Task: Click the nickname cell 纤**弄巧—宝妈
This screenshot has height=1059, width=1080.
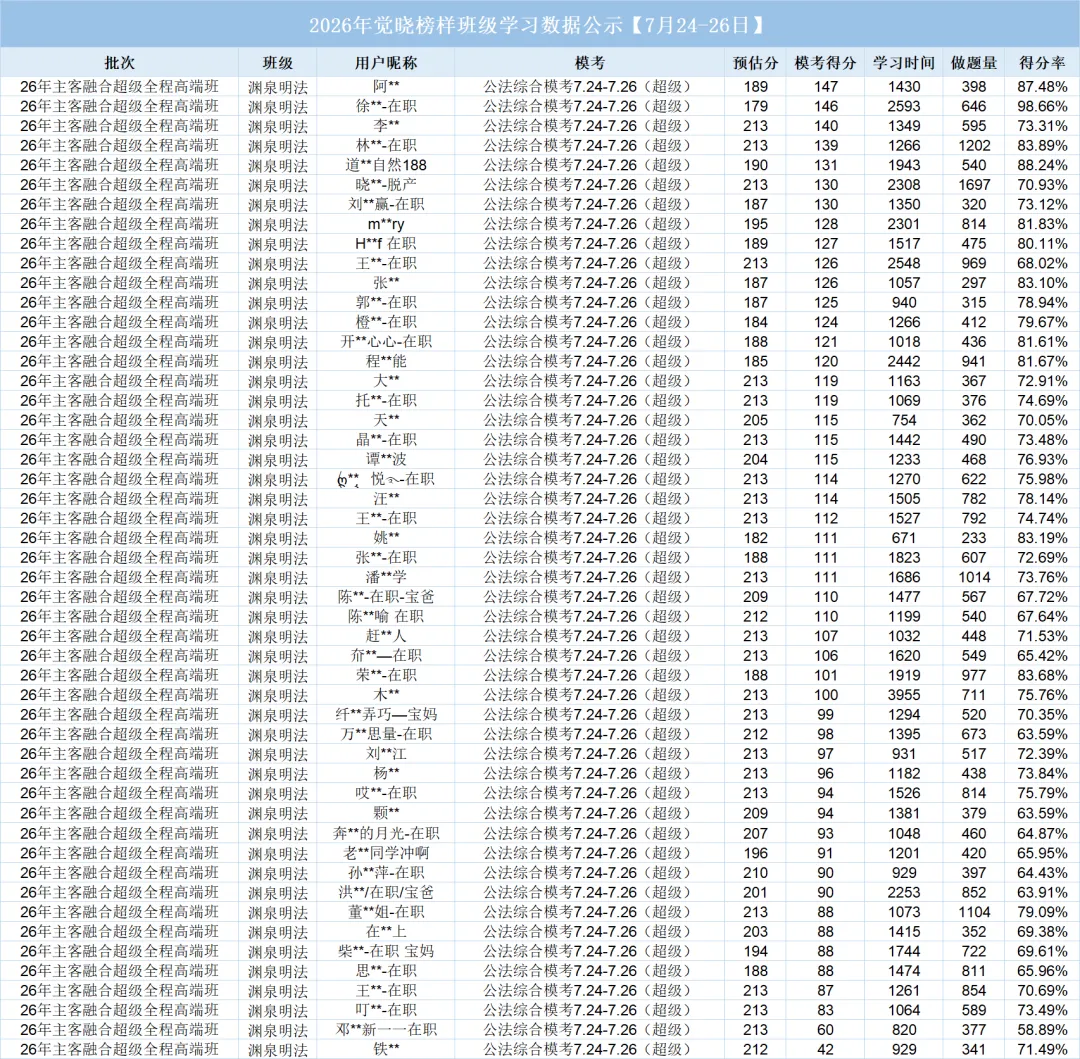Action: 386,715
